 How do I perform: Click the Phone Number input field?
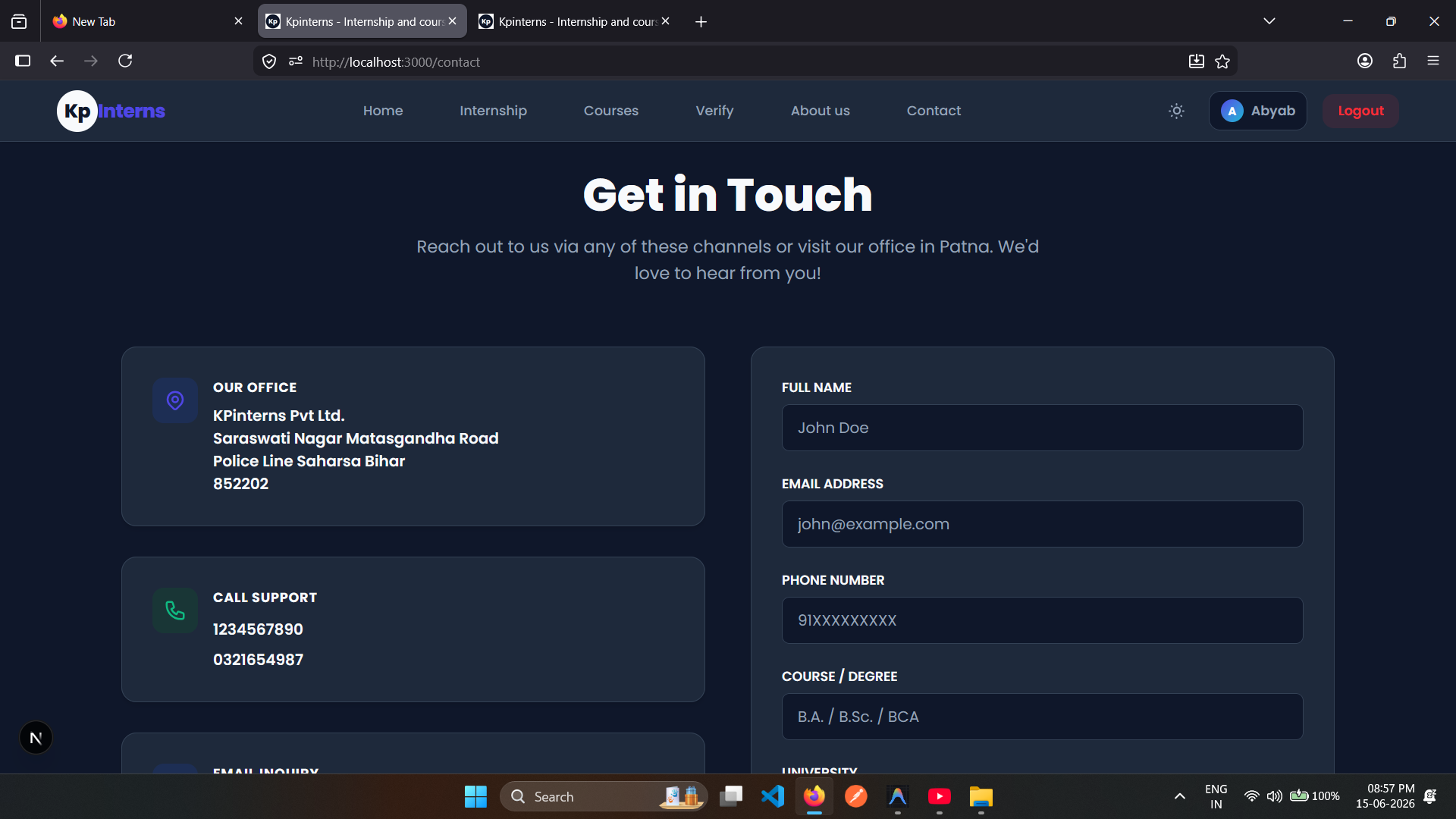pos(1042,620)
